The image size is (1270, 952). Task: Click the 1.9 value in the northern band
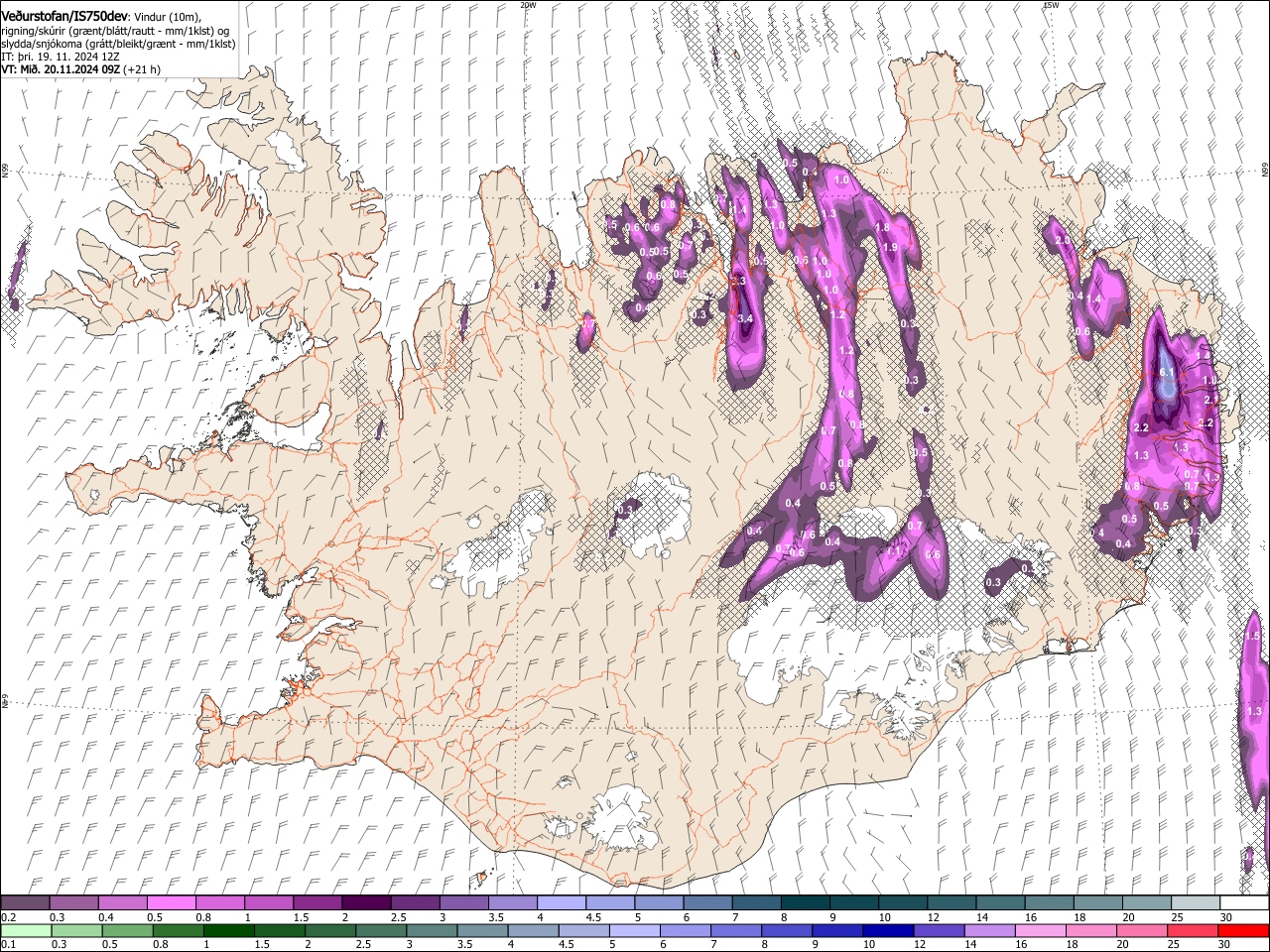tap(890, 247)
